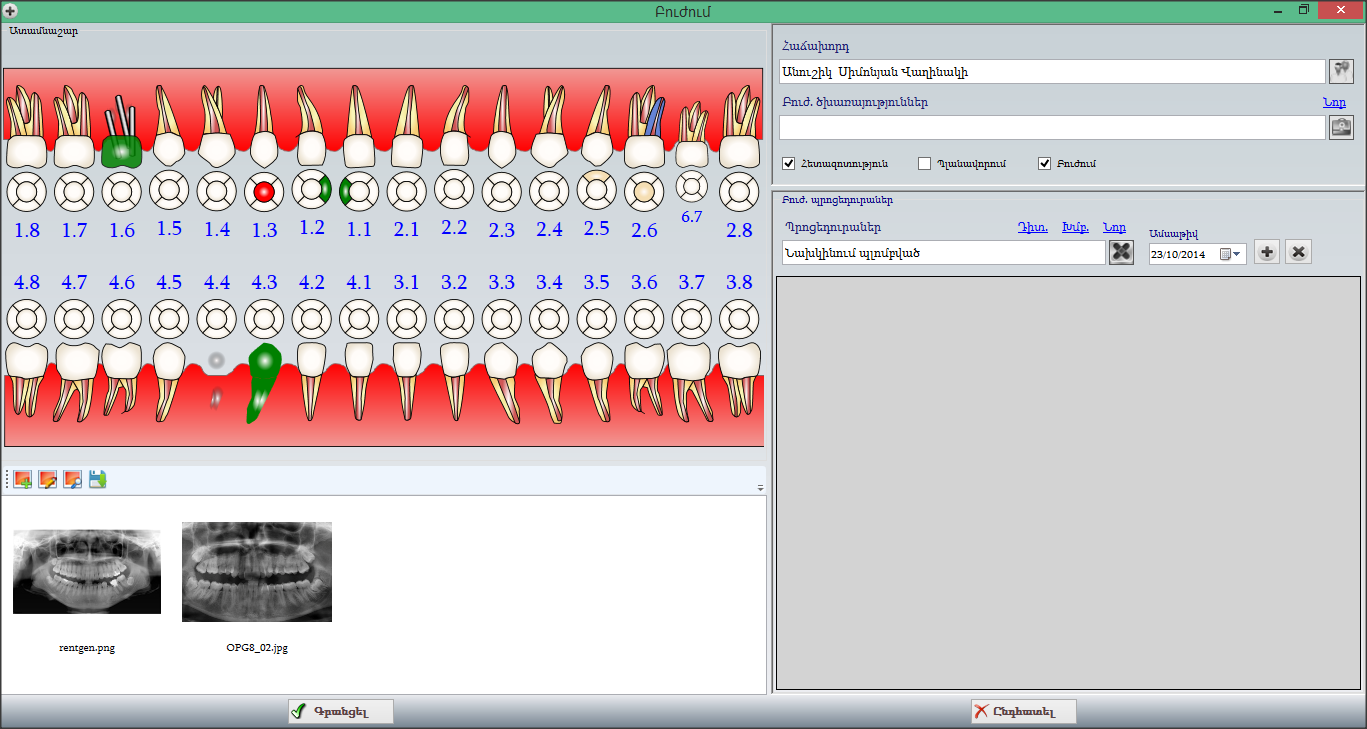
Task: Select the red-marked surface circle of tooth 1.3
Action: [x=264, y=190]
